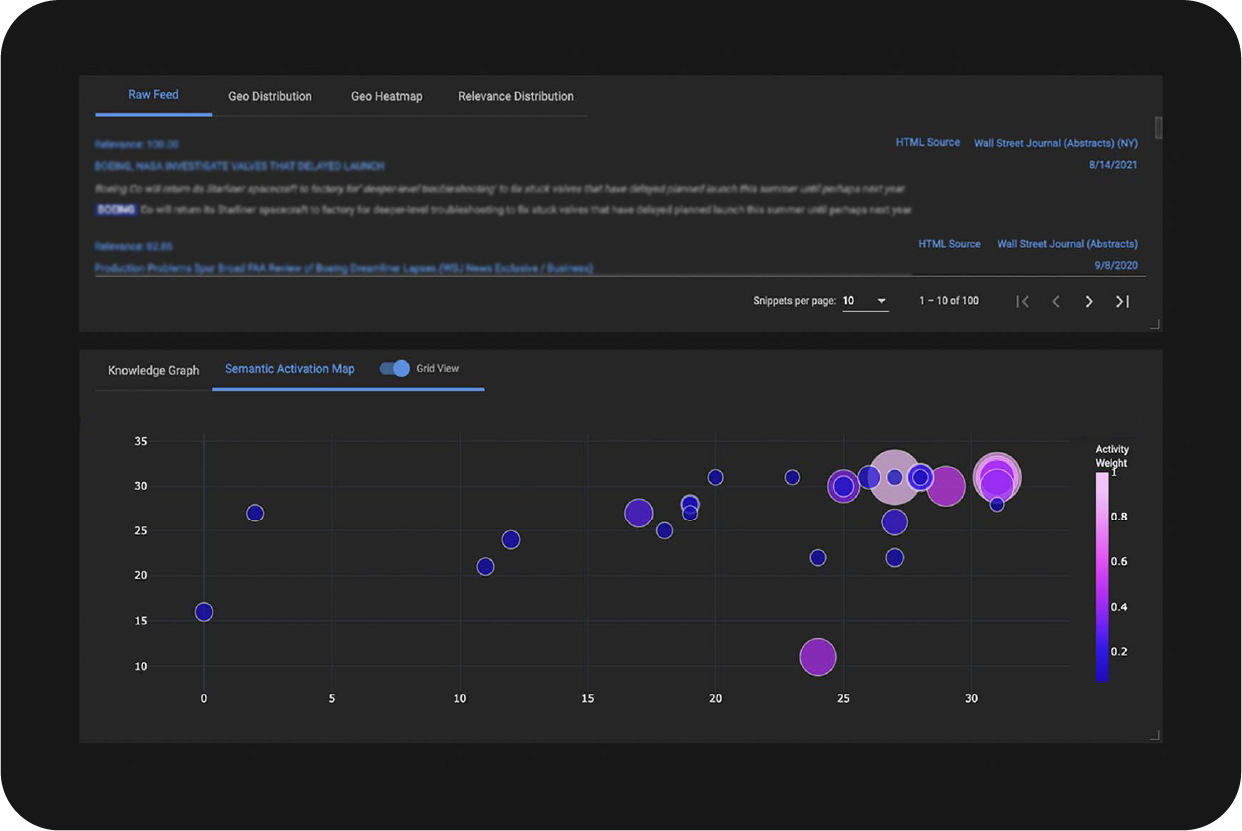Viewport: 1242px width, 831px height.
Task: Go to the next page of snippets
Action: click(x=1089, y=301)
